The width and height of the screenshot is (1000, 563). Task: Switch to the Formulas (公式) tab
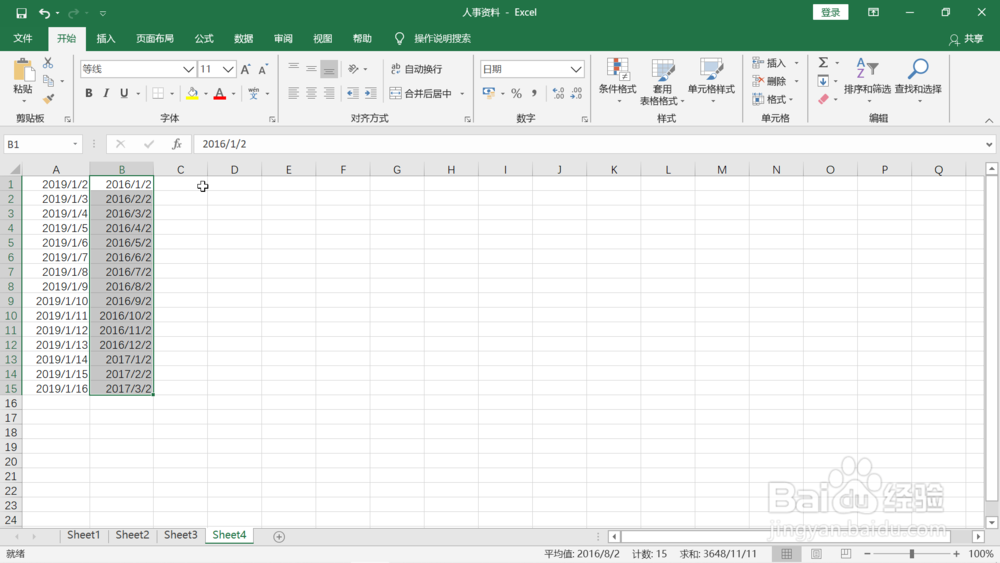(204, 39)
